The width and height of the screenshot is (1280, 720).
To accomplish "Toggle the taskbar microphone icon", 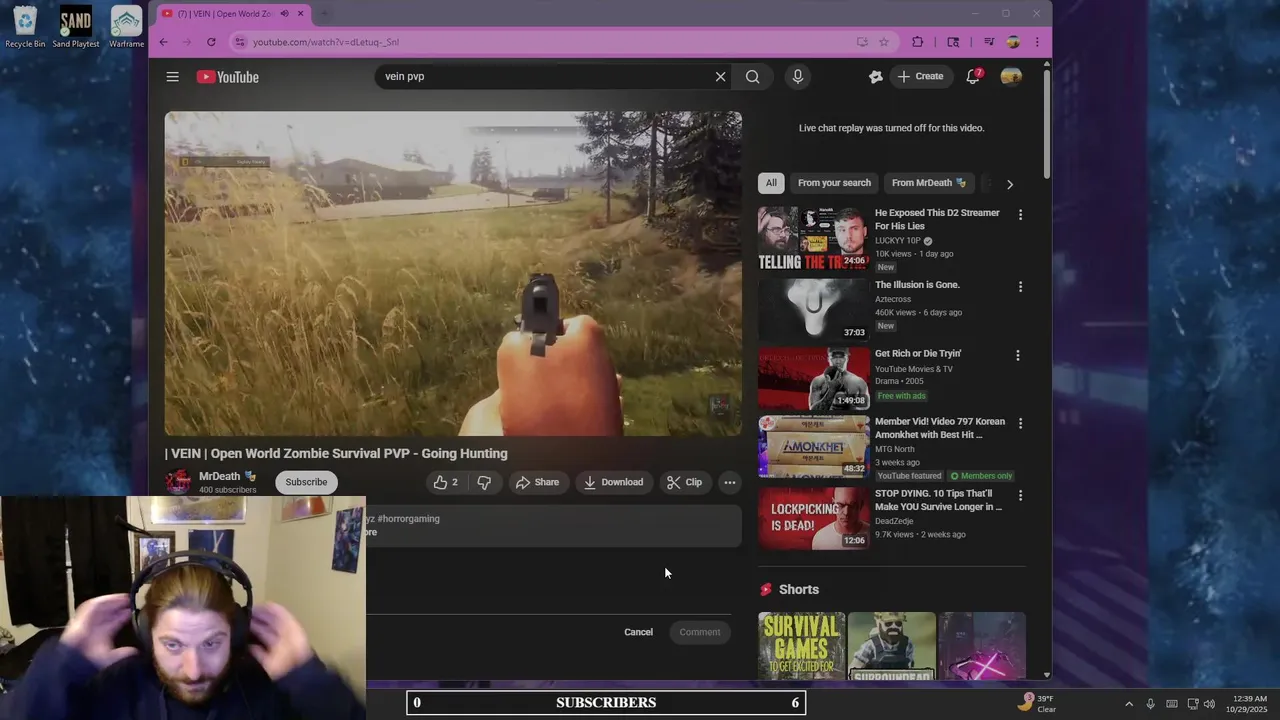I will point(1150,704).
